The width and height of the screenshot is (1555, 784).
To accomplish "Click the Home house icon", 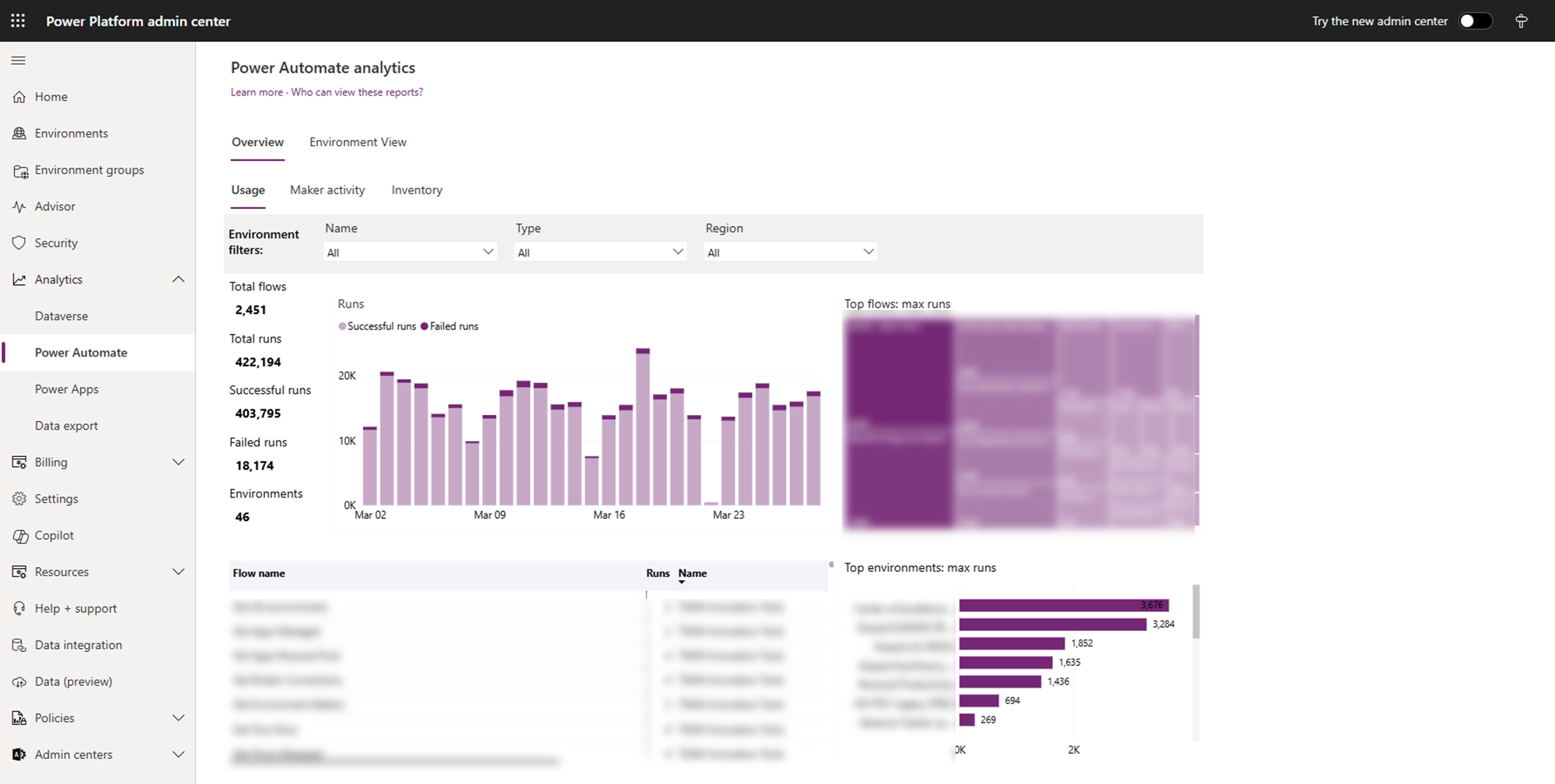I will (19, 97).
